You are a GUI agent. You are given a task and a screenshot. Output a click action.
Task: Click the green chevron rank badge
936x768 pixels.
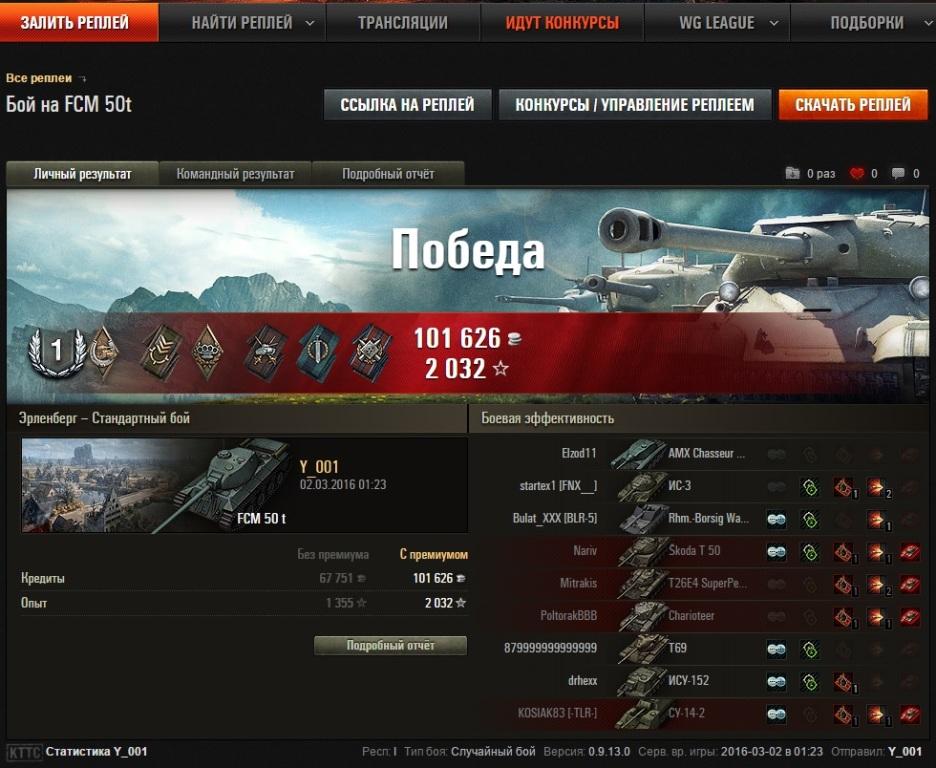[161, 352]
